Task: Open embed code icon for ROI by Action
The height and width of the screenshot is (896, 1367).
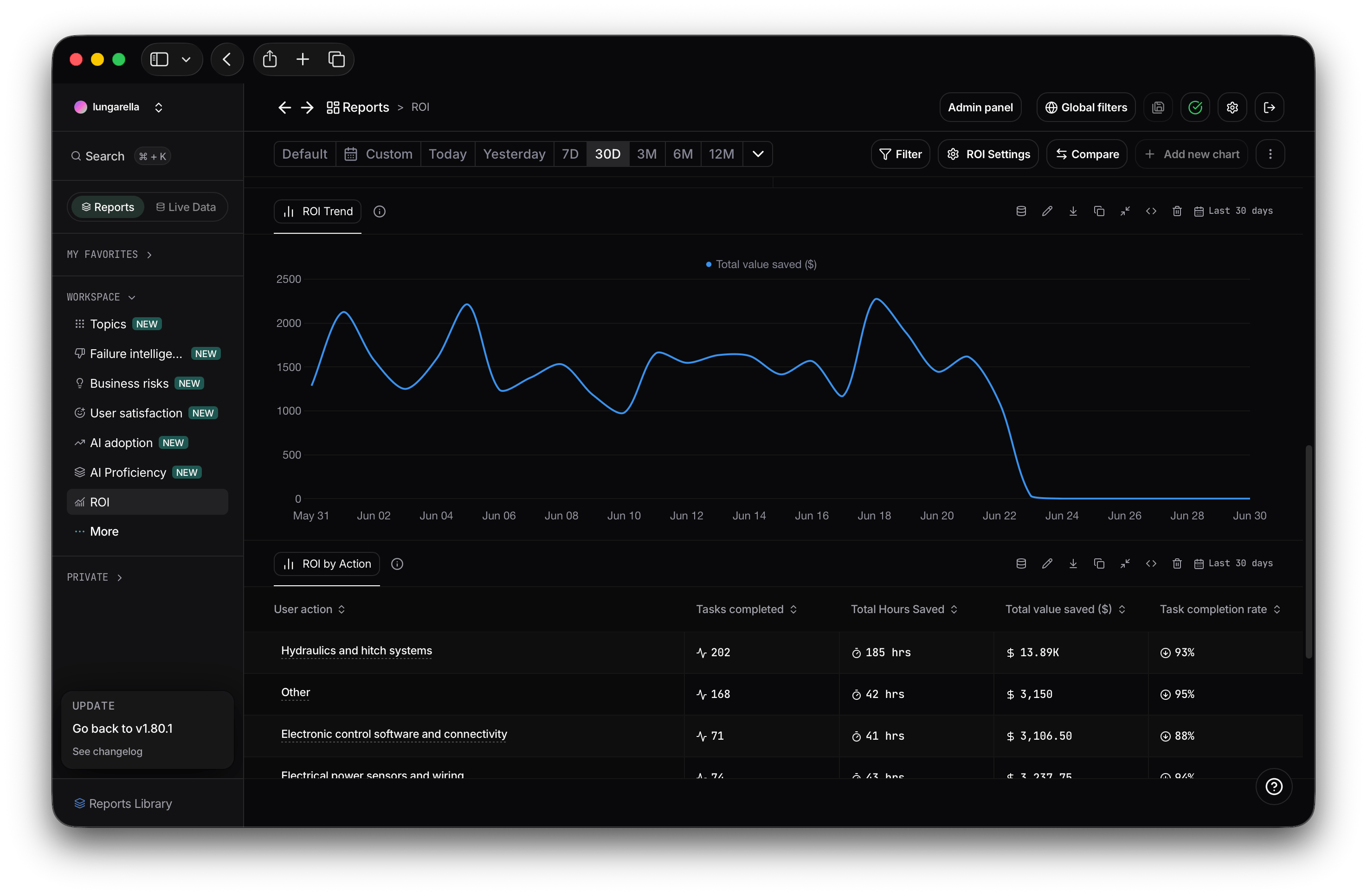Action: [1151, 563]
